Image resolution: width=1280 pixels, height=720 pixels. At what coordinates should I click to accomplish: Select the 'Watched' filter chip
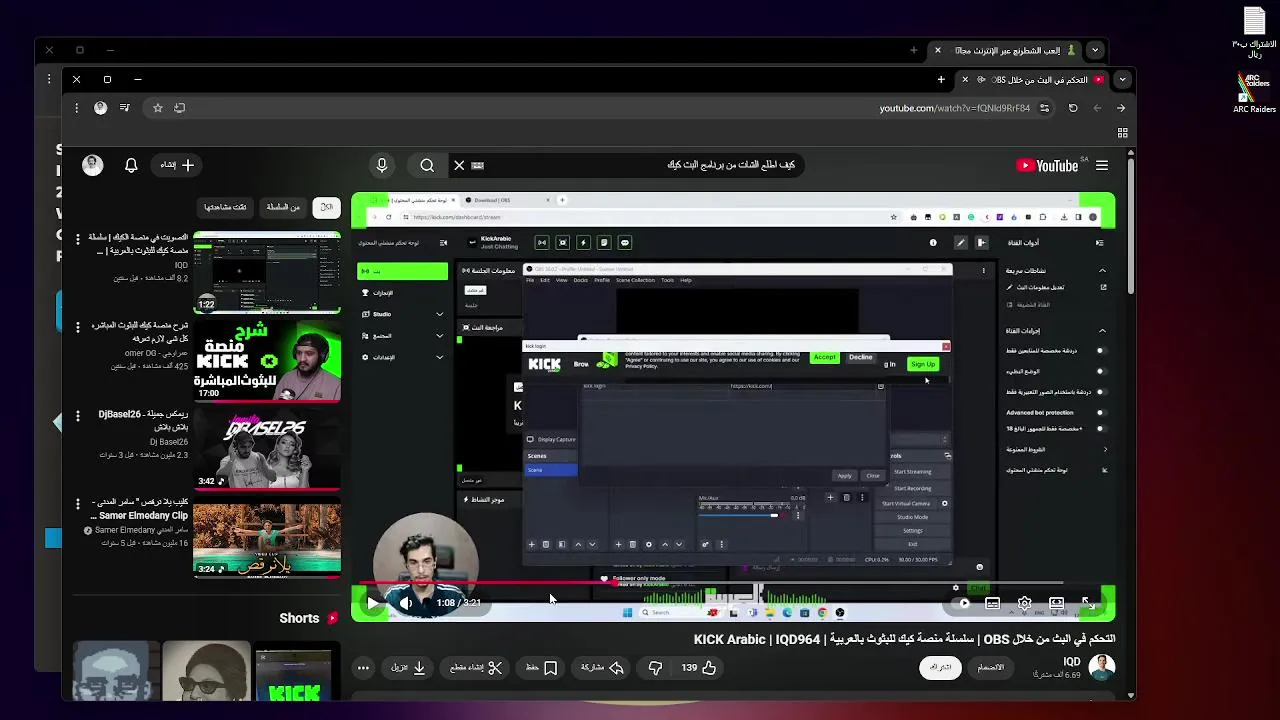click(225, 207)
